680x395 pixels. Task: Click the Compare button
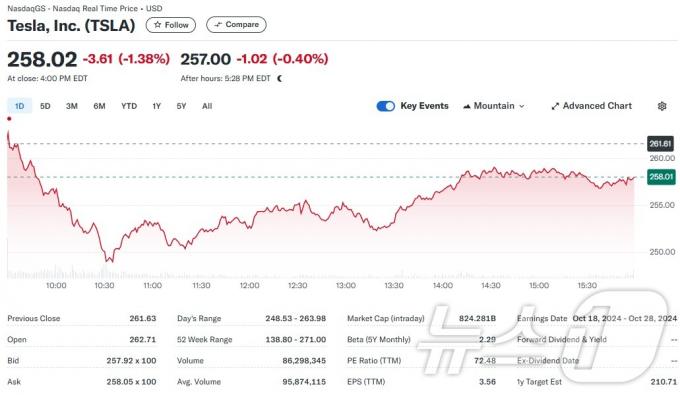coord(236,25)
